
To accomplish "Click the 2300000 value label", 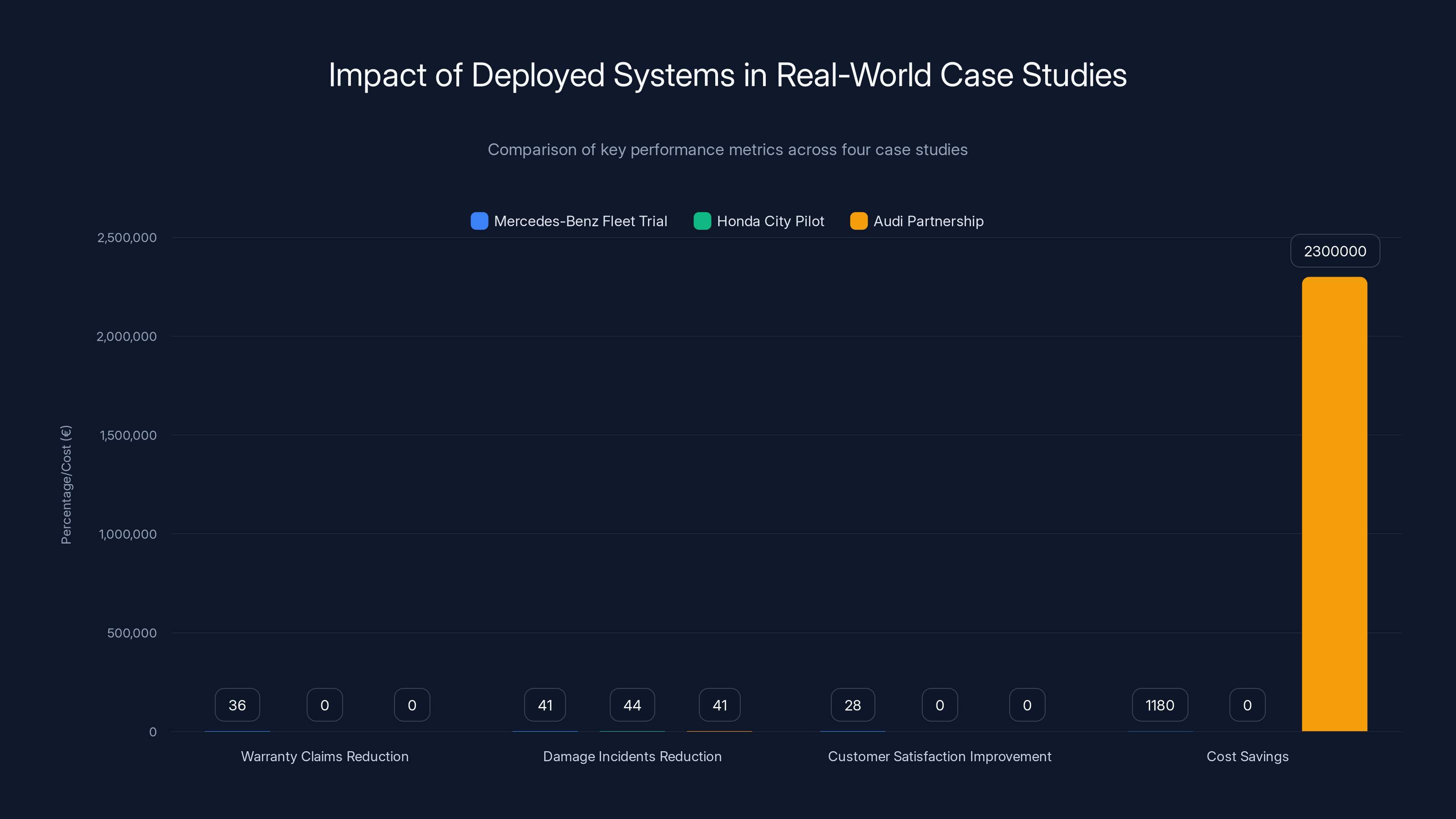I will click(x=1335, y=250).
